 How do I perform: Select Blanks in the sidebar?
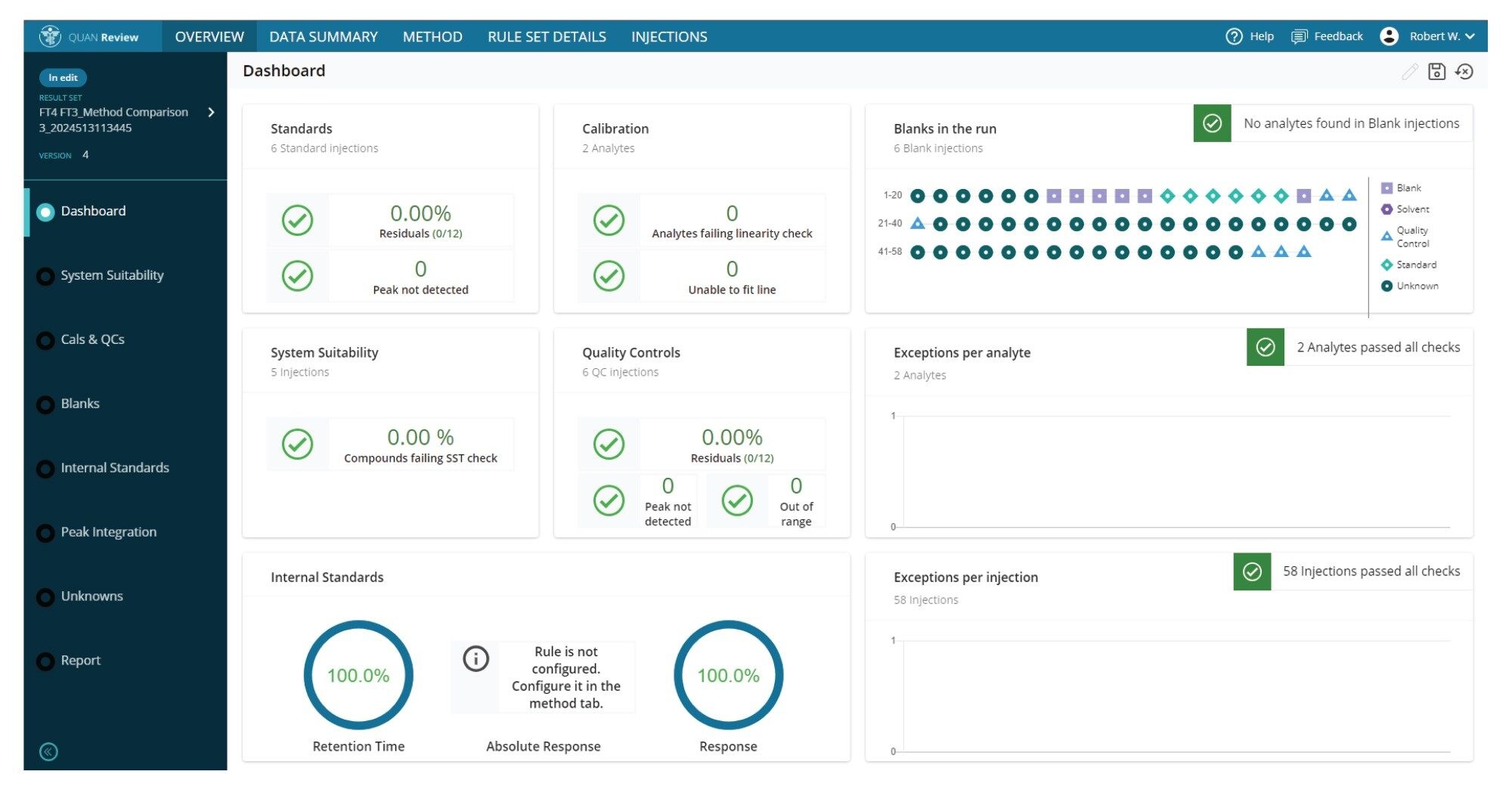pyautogui.click(x=127, y=404)
